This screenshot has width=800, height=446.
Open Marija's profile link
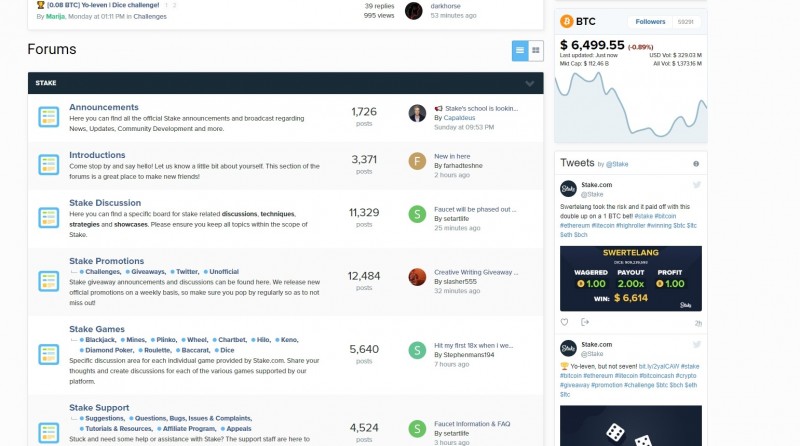(x=55, y=16)
